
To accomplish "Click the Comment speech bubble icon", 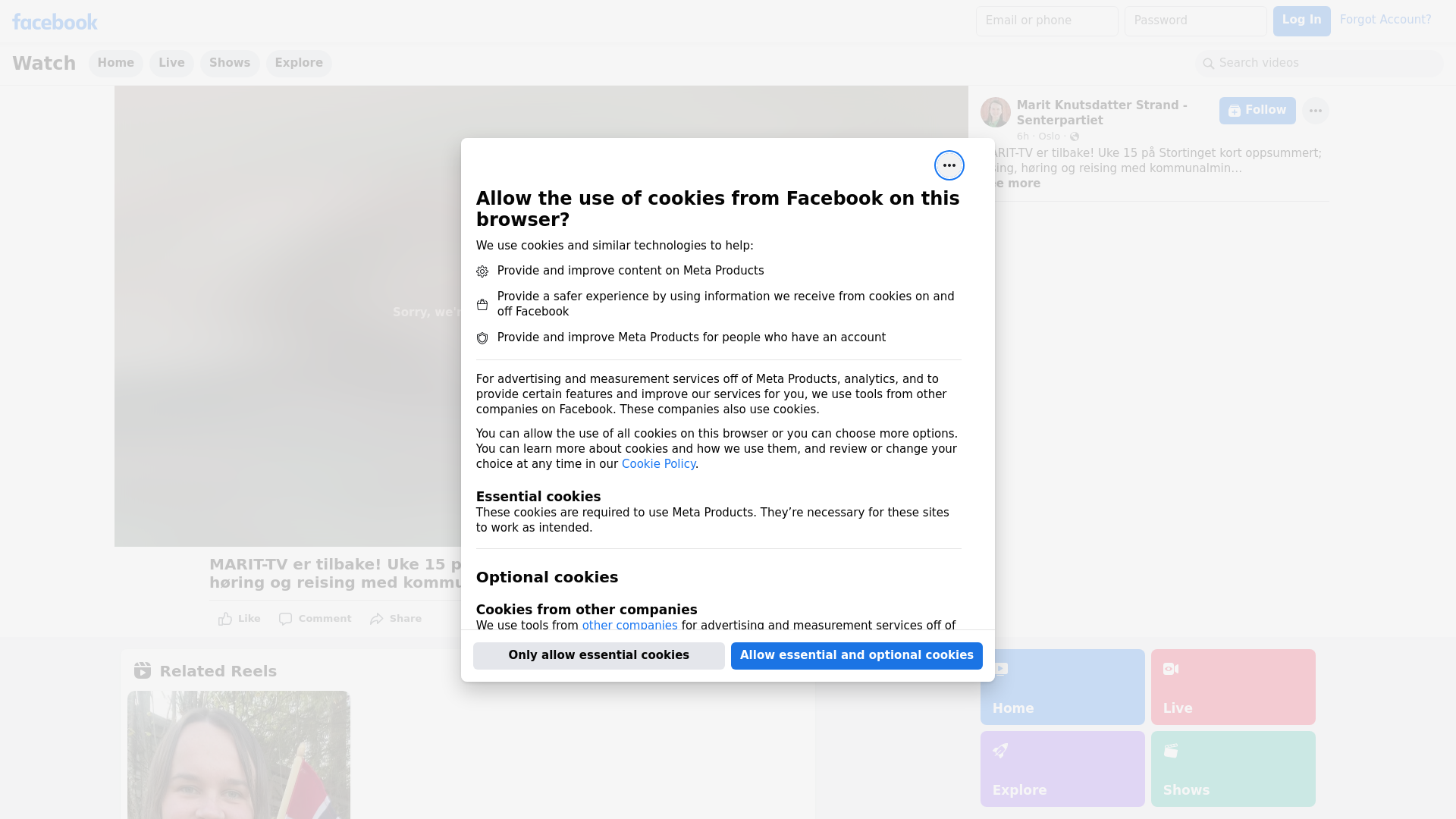I will click(x=285, y=619).
